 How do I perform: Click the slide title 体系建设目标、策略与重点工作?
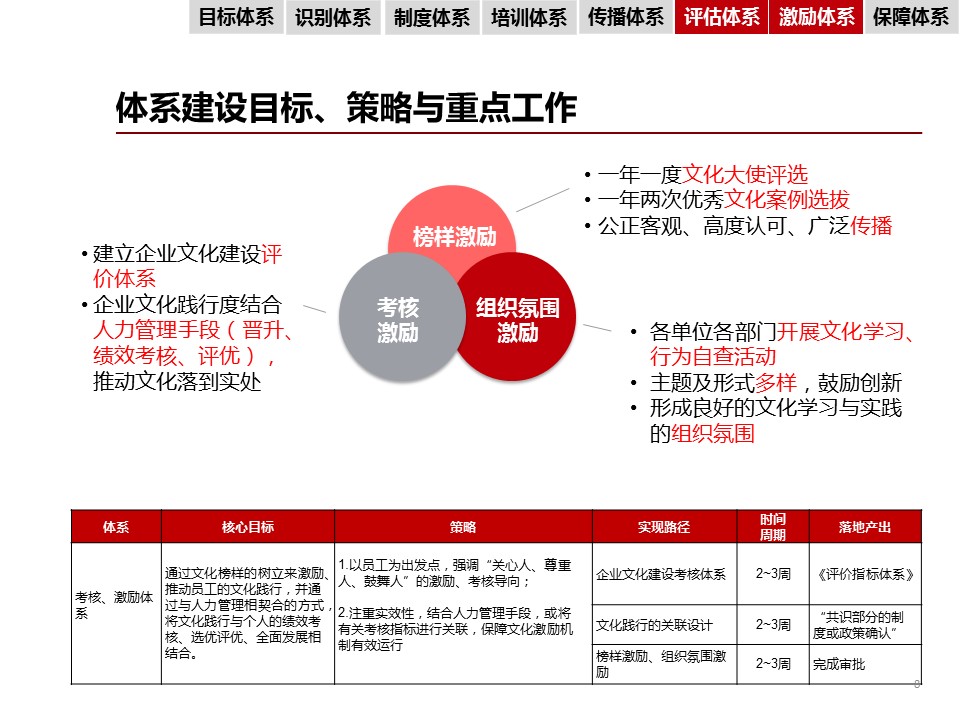(346, 108)
